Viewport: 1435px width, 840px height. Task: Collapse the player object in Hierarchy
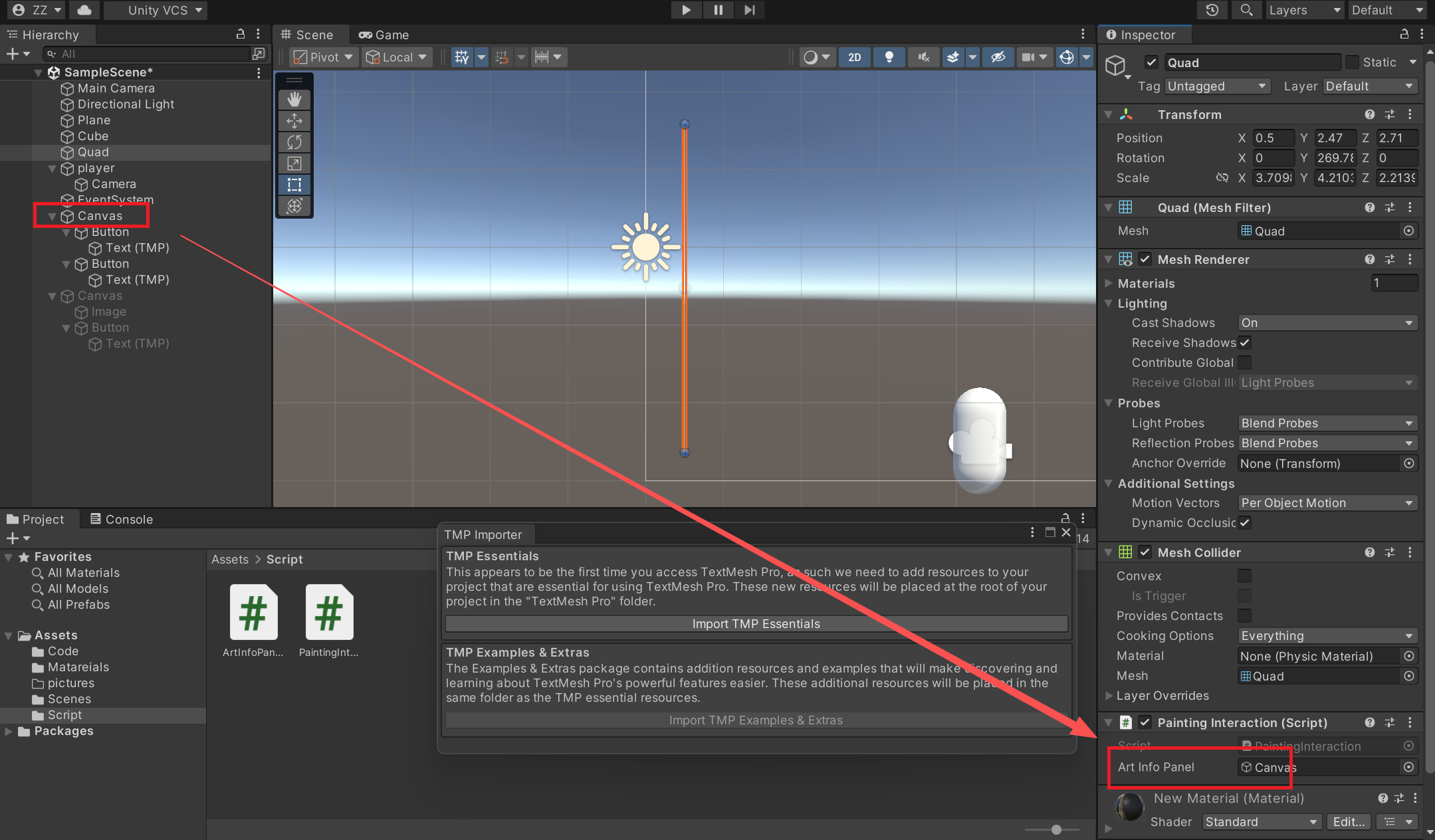click(53, 169)
